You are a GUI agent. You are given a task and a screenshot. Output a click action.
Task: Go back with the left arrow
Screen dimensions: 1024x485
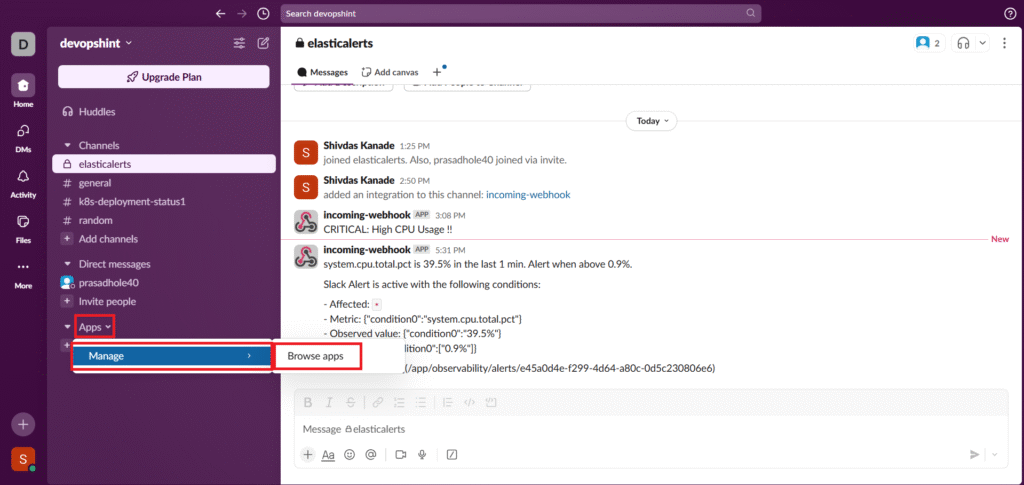[x=221, y=13]
